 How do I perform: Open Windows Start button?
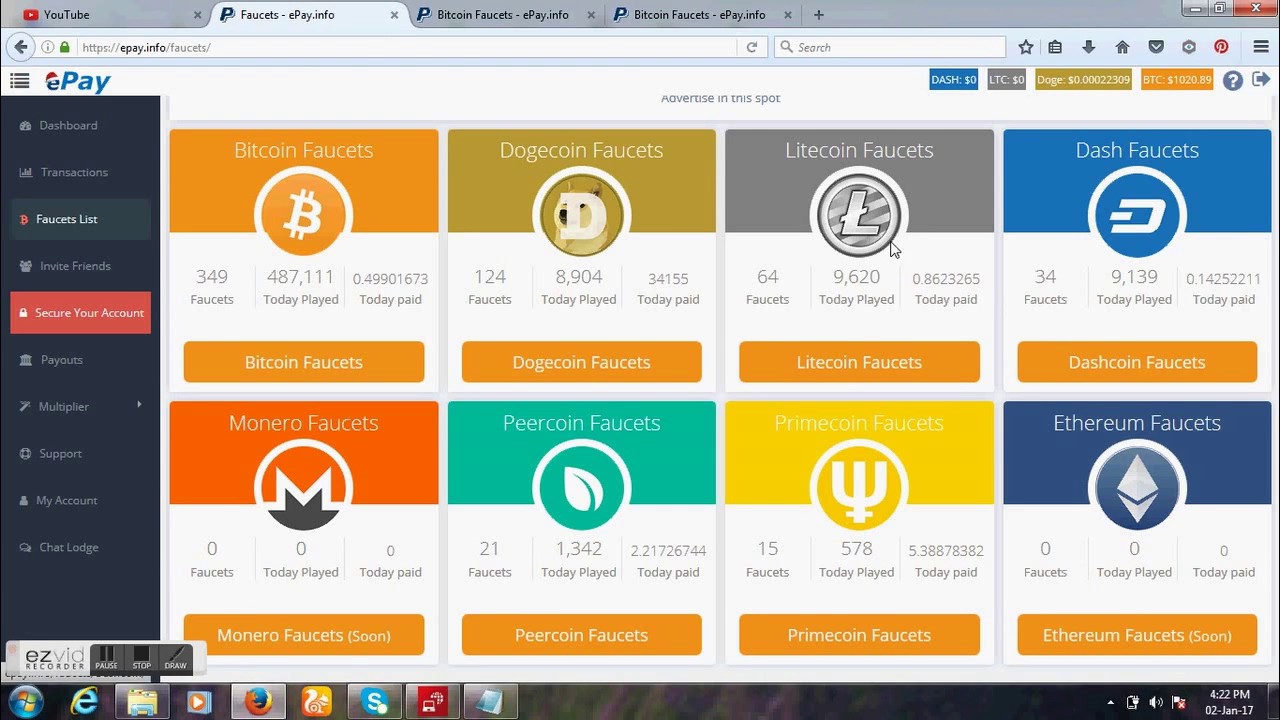click(25, 702)
